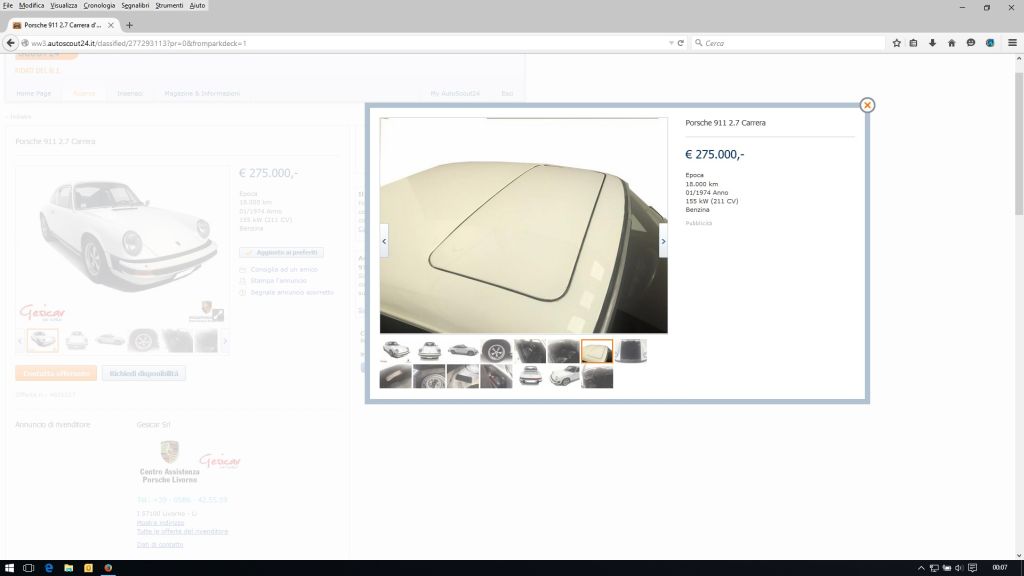The image size is (1024, 576).
Task: Open the Firefox Hello chat icon
Action: [971, 43]
